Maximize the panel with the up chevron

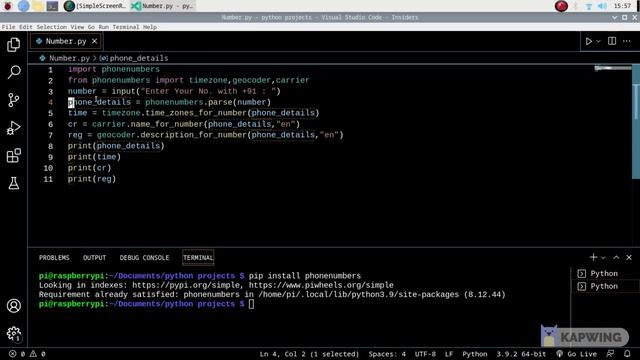(616, 257)
